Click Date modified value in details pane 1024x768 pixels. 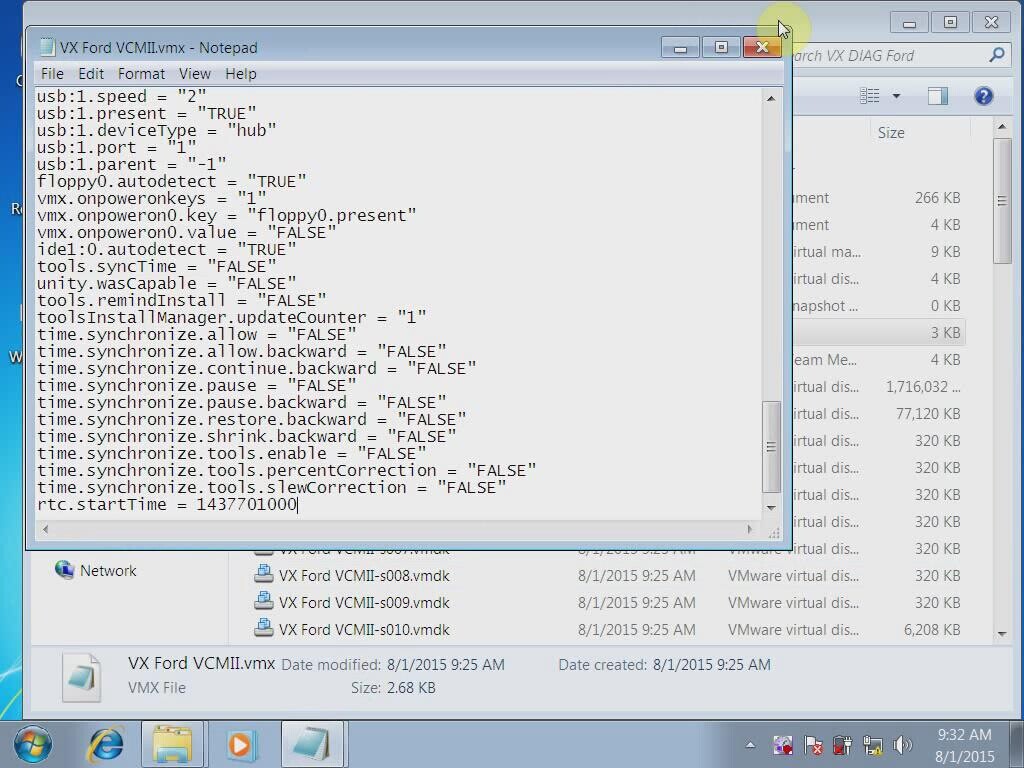click(445, 665)
